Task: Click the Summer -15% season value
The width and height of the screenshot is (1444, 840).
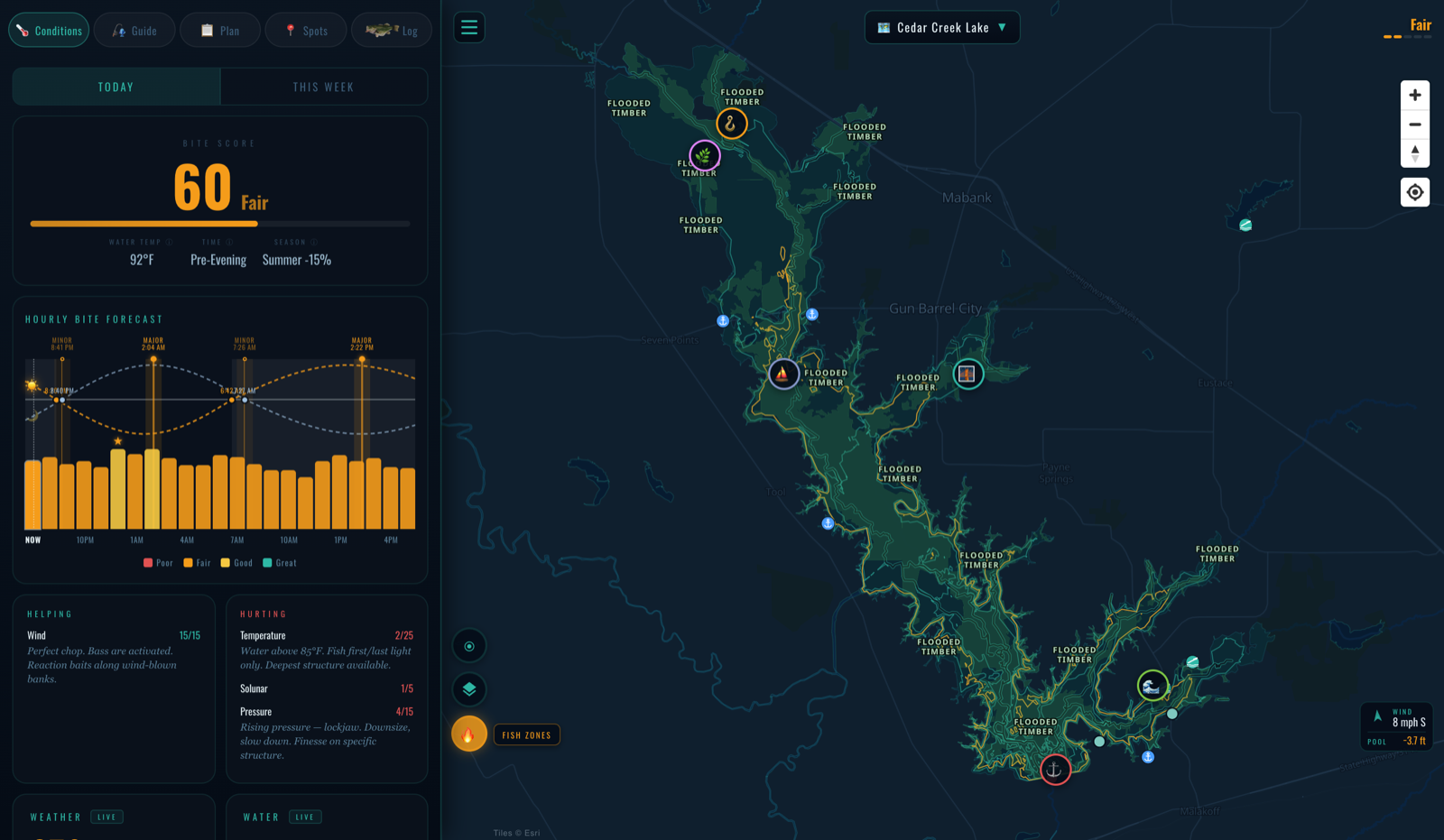Action: coord(297,260)
